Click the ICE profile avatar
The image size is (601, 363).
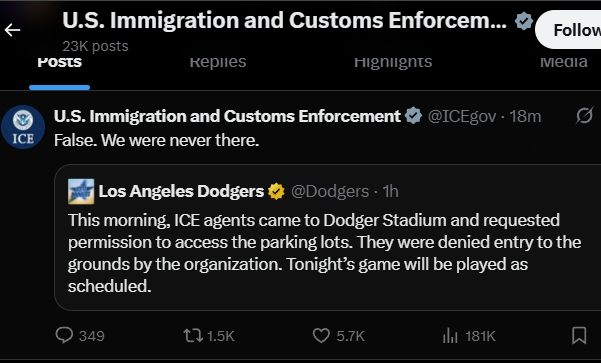click(23, 127)
